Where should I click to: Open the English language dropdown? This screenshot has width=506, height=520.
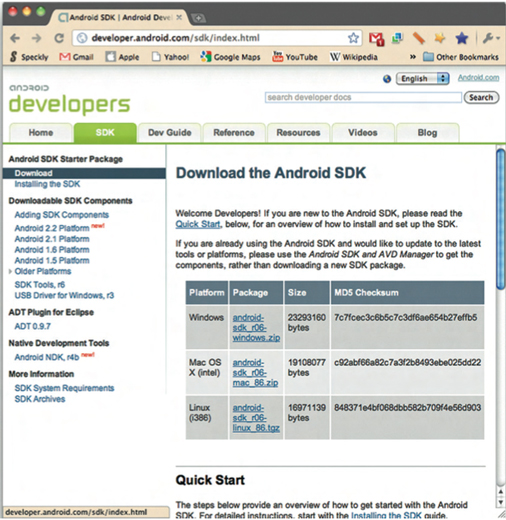tap(422, 79)
